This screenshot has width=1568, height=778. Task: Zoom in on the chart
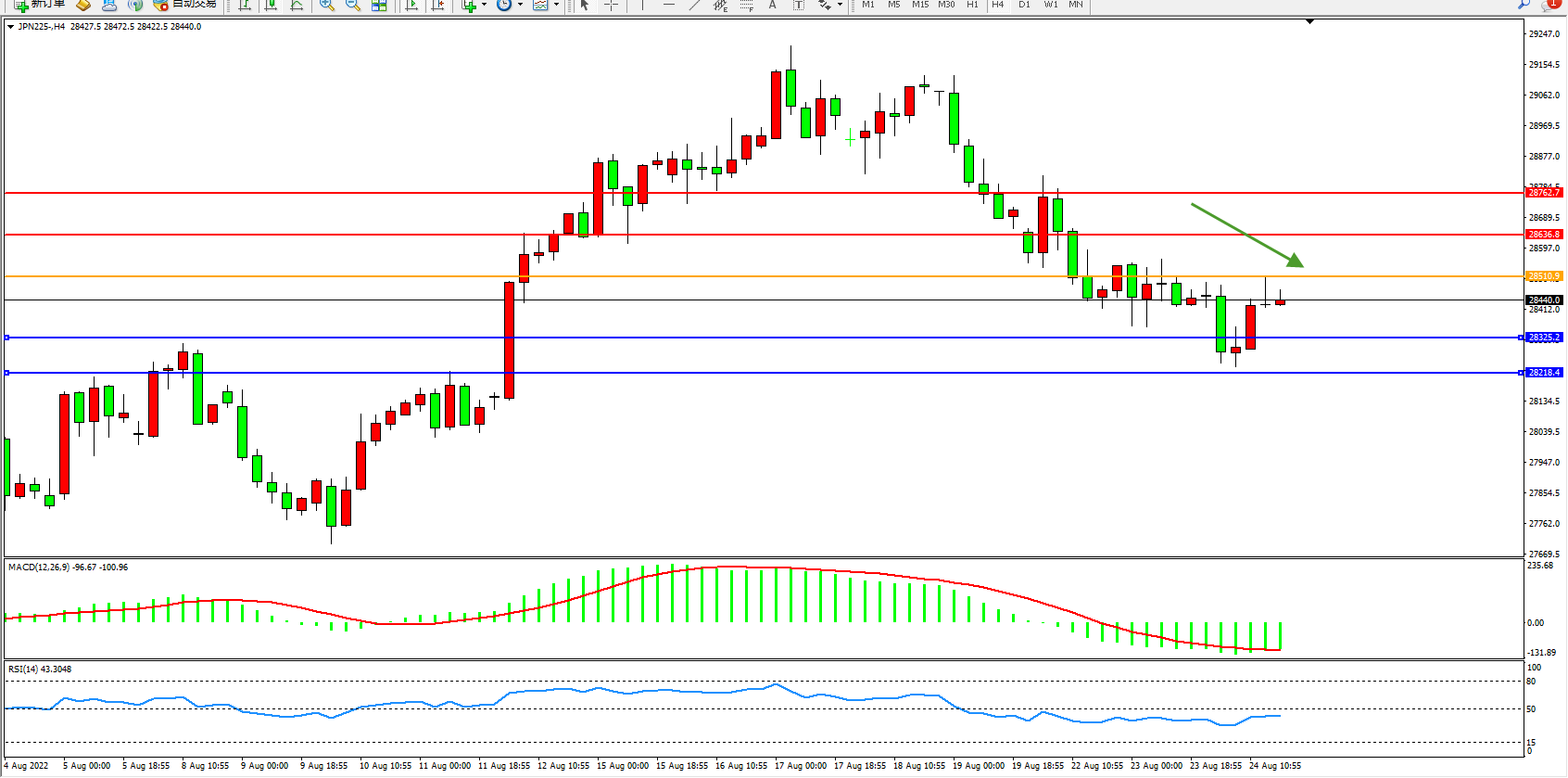pos(327,5)
